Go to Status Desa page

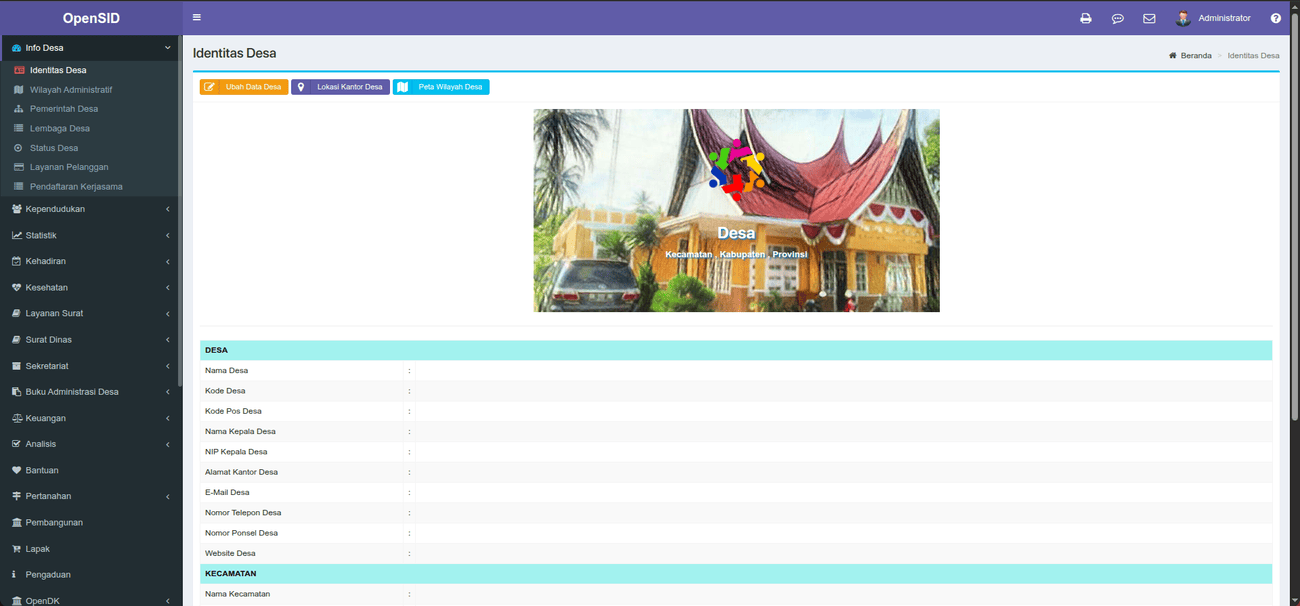pos(53,148)
